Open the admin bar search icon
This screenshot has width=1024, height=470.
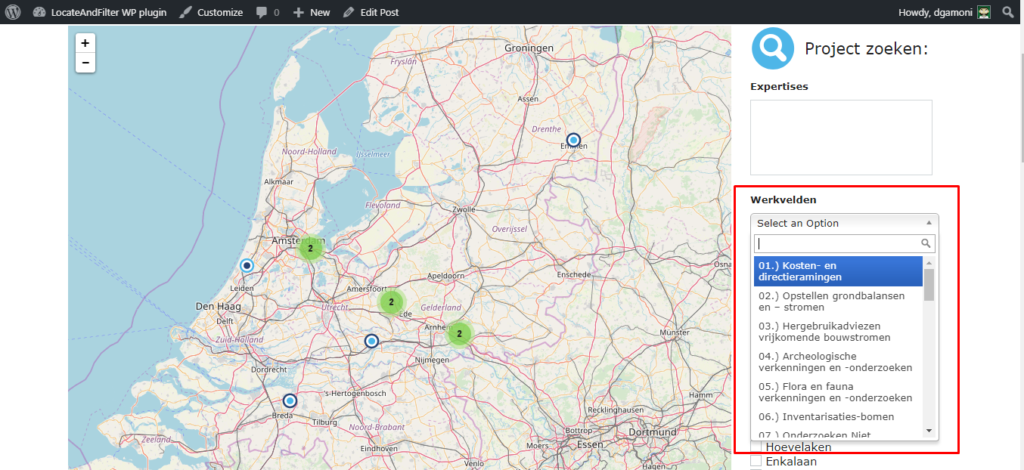[1007, 12]
